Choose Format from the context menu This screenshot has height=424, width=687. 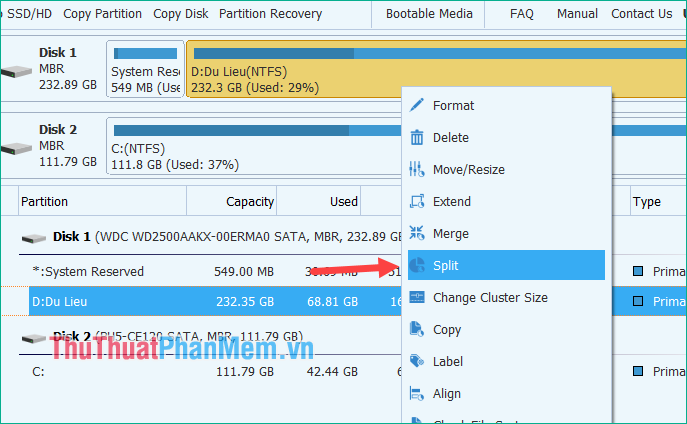click(506, 105)
